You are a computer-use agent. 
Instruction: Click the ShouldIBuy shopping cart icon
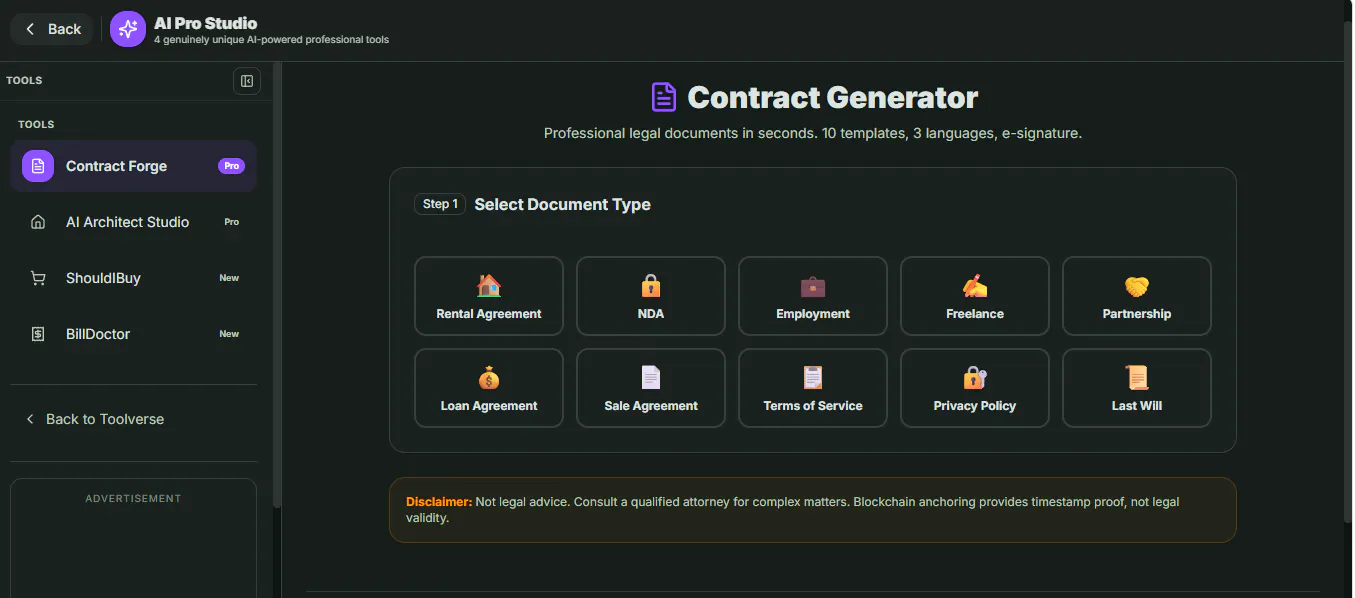pyautogui.click(x=38, y=278)
